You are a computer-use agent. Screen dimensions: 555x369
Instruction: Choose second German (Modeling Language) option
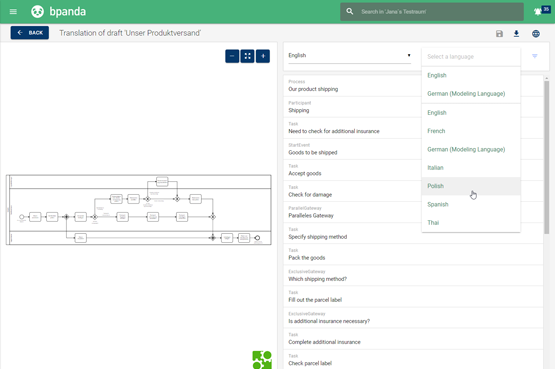(471, 149)
